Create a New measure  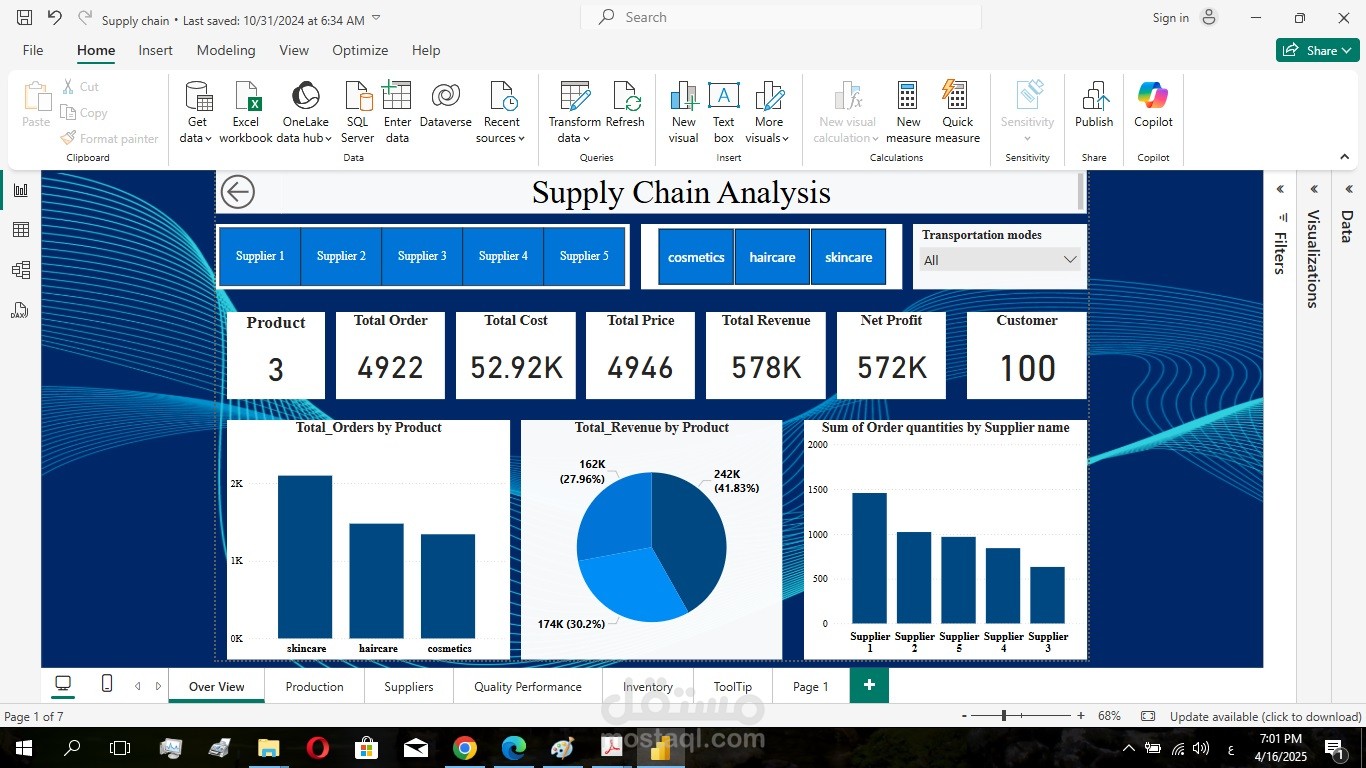coord(908,112)
